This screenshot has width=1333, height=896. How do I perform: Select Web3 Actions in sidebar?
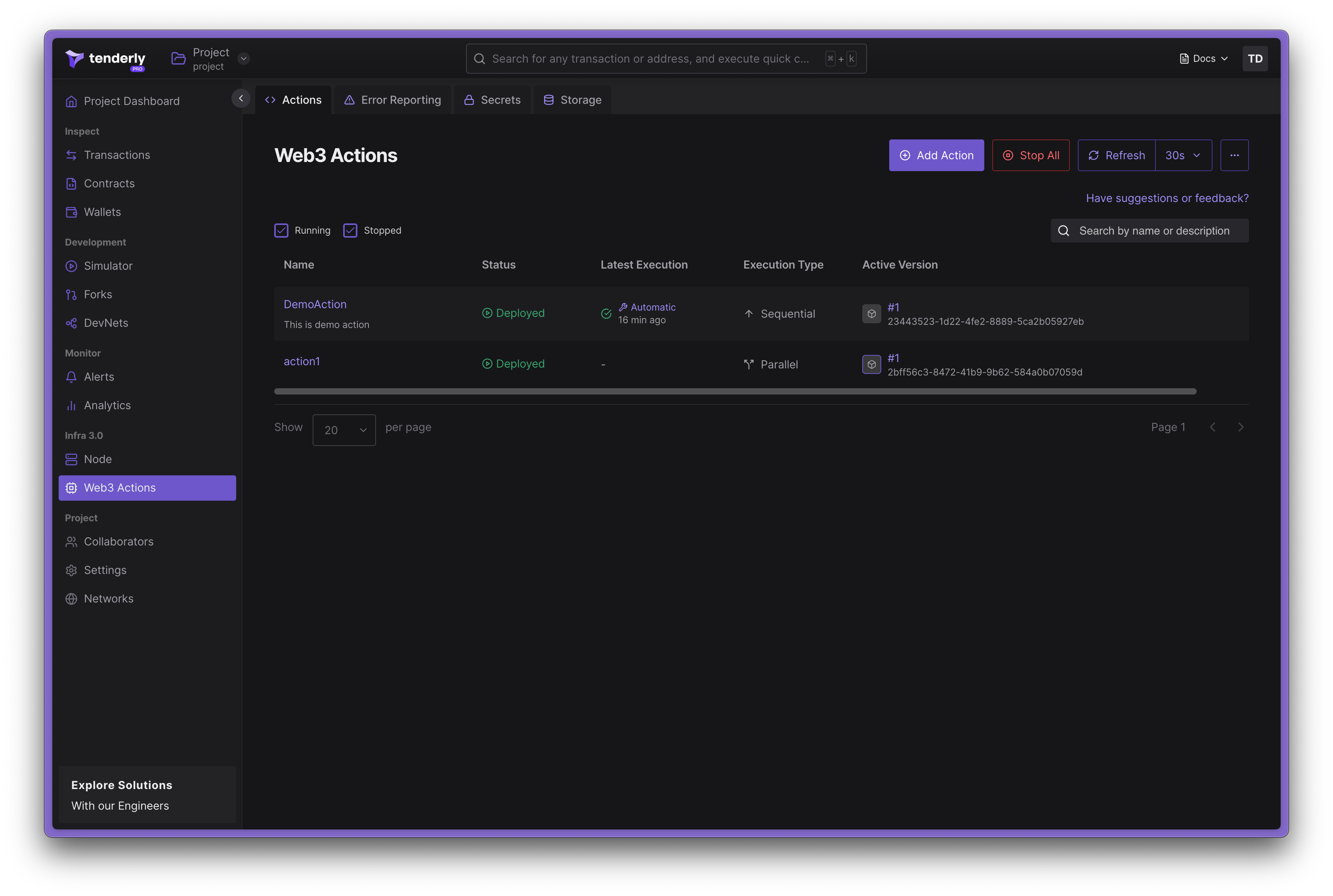tap(147, 488)
